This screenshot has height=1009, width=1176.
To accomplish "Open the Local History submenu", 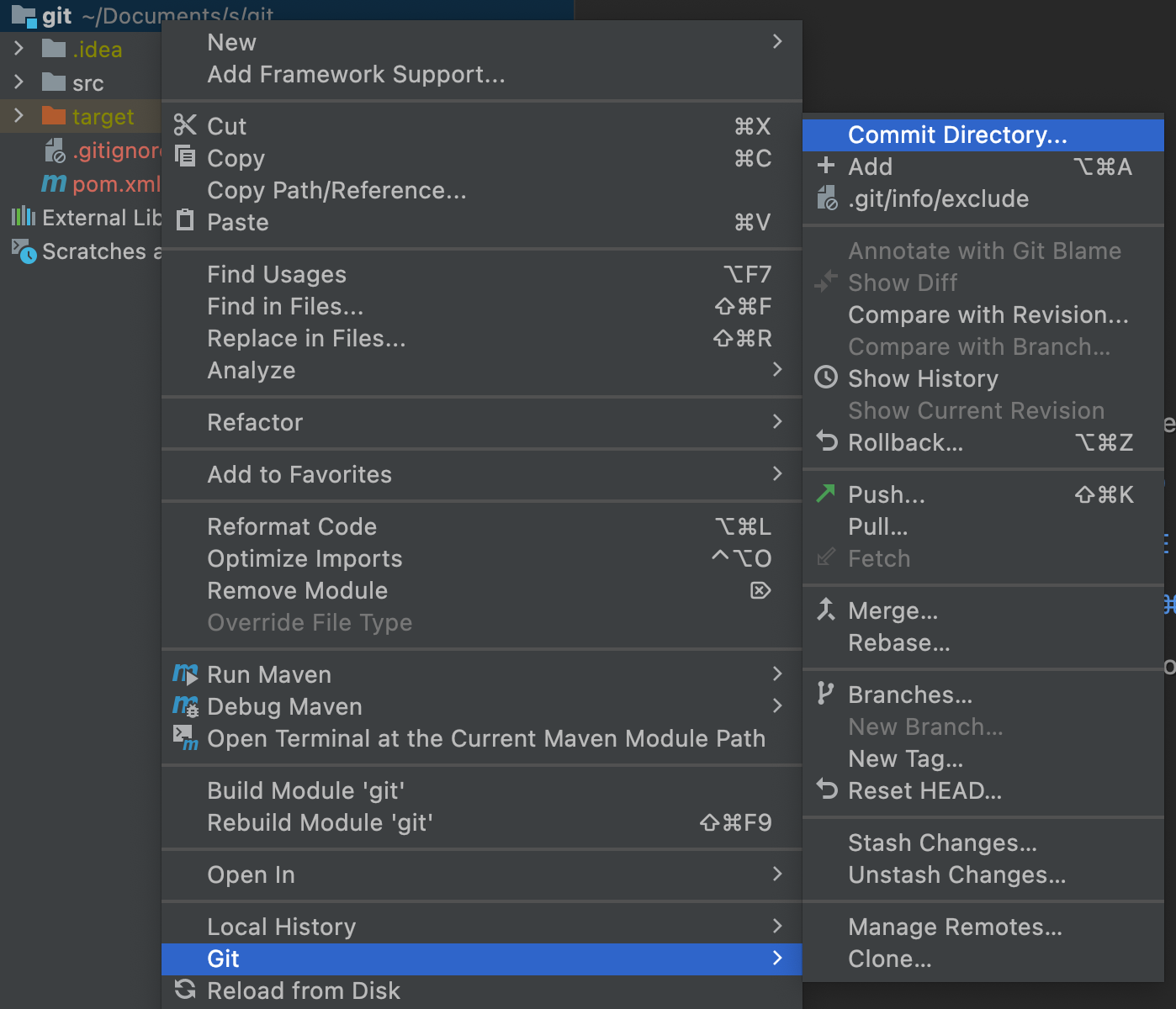I will point(281,927).
